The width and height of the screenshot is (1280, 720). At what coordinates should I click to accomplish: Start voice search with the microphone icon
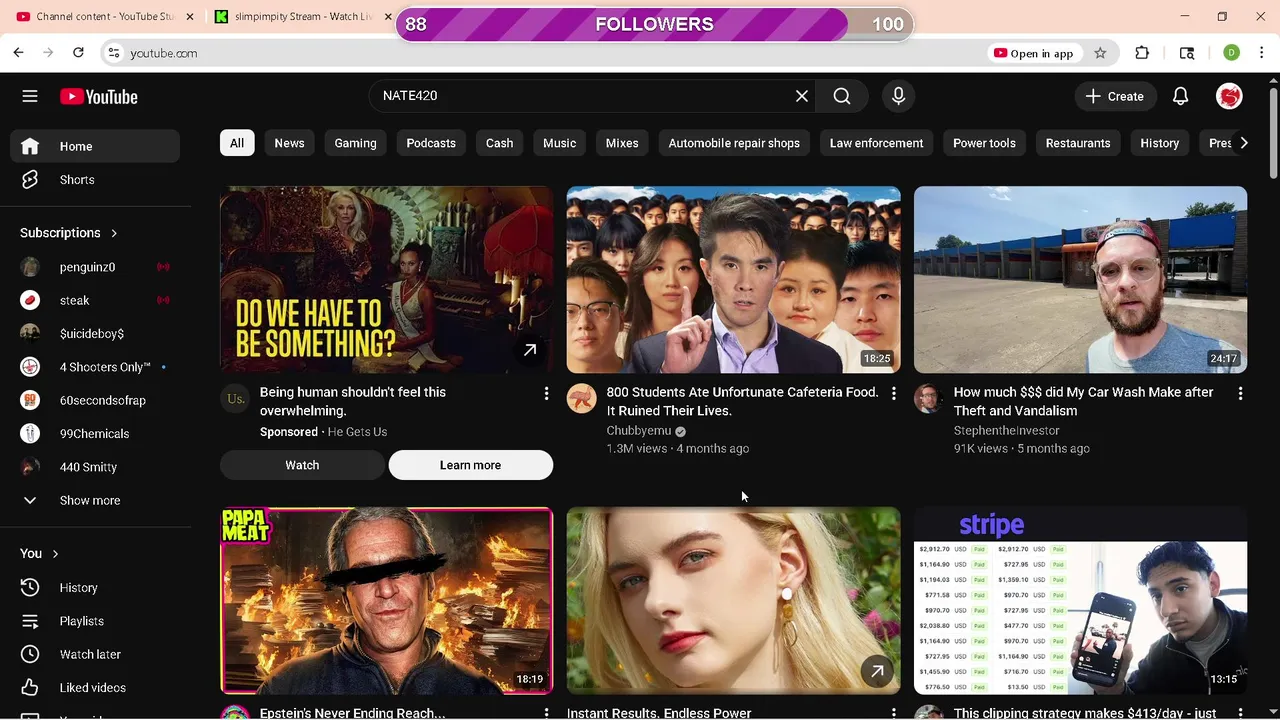point(898,96)
